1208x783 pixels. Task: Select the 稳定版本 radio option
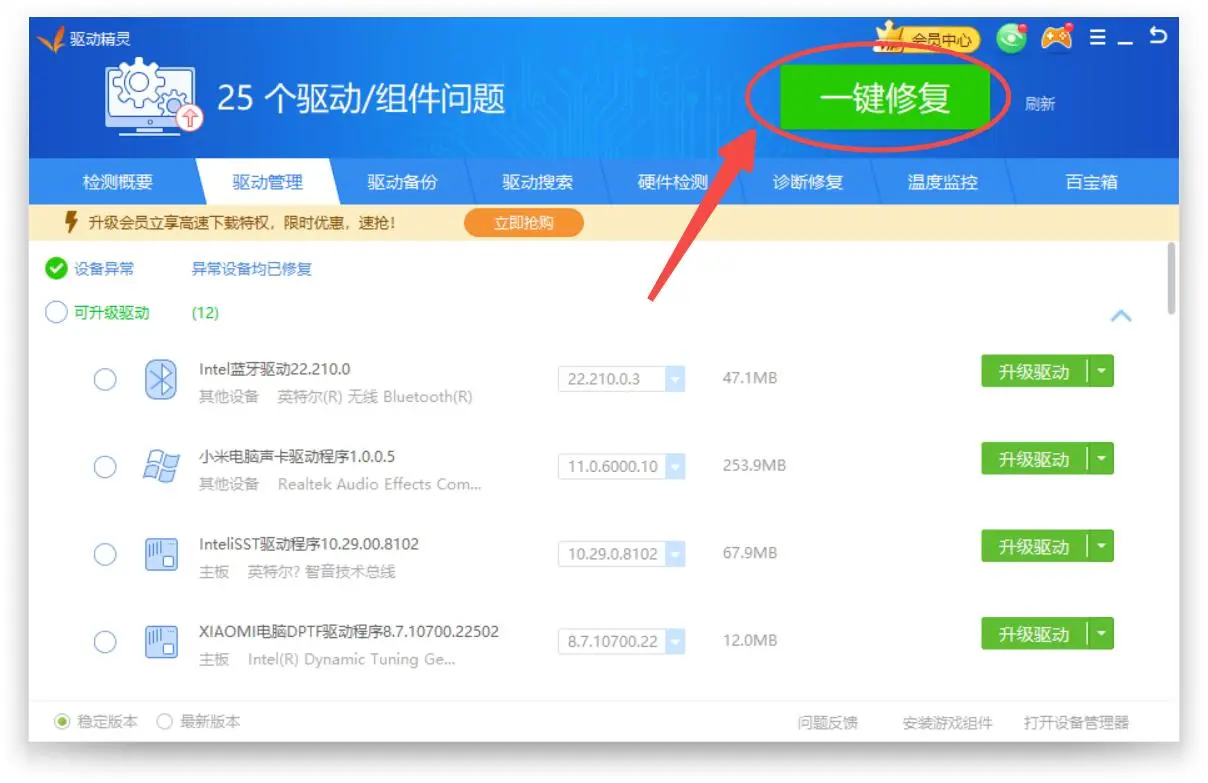63,721
